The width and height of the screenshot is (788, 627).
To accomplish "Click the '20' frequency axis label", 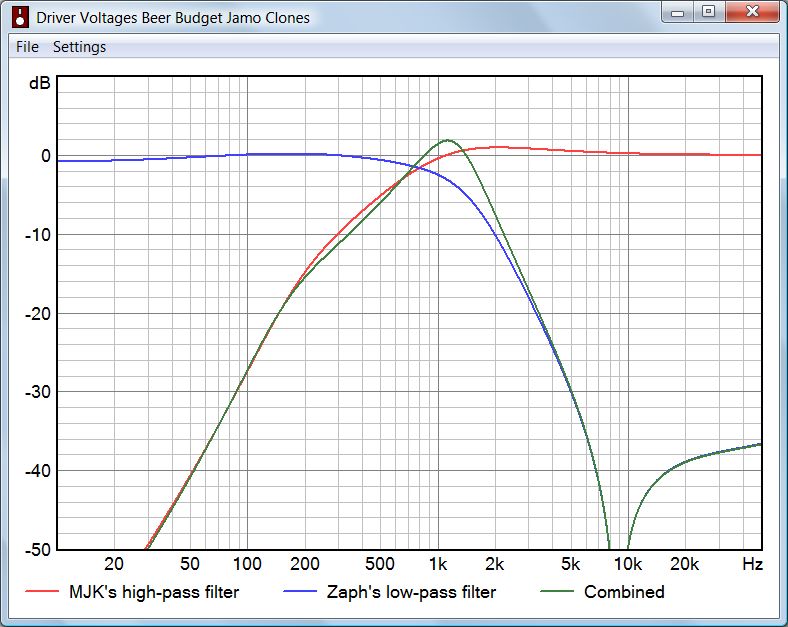I will [114, 564].
